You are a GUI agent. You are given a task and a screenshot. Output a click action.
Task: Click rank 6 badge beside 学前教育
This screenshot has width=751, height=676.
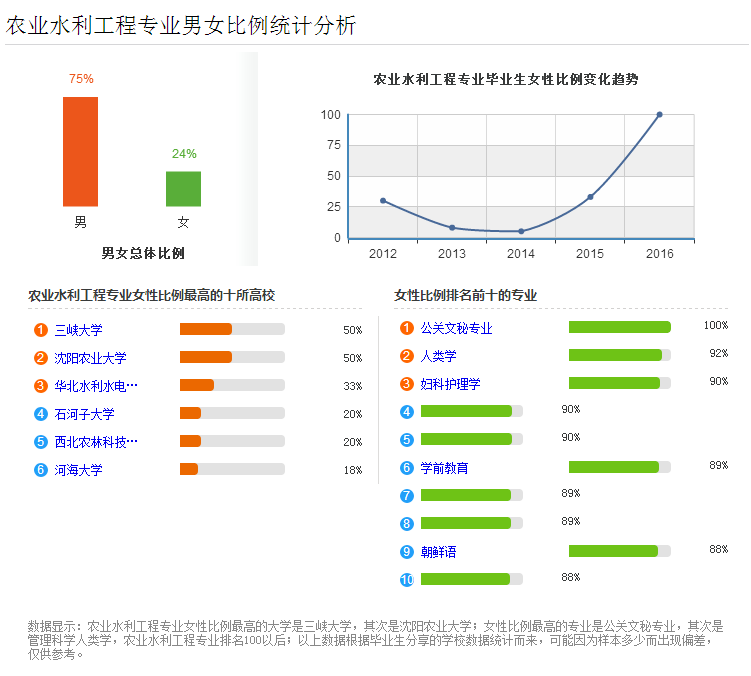(x=407, y=468)
